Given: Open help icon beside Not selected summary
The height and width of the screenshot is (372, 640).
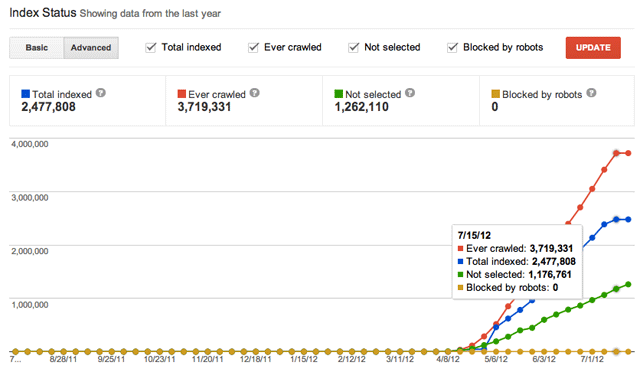Looking at the screenshot, I should point(410,93).
